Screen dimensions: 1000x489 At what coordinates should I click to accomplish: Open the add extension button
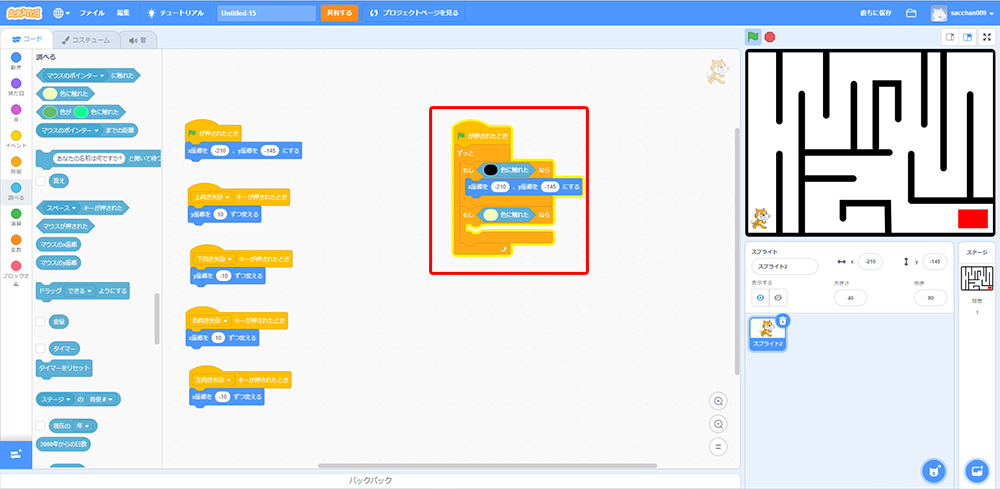15,454
